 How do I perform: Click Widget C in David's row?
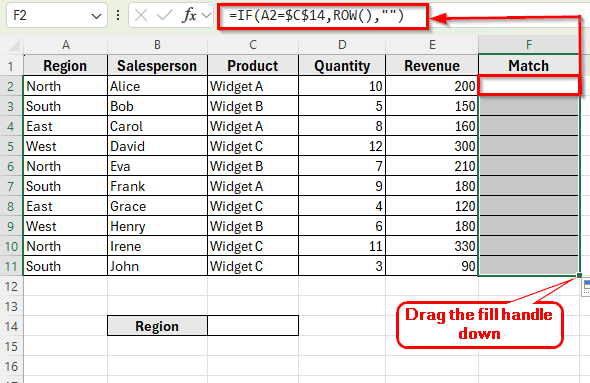pos(253,146)
